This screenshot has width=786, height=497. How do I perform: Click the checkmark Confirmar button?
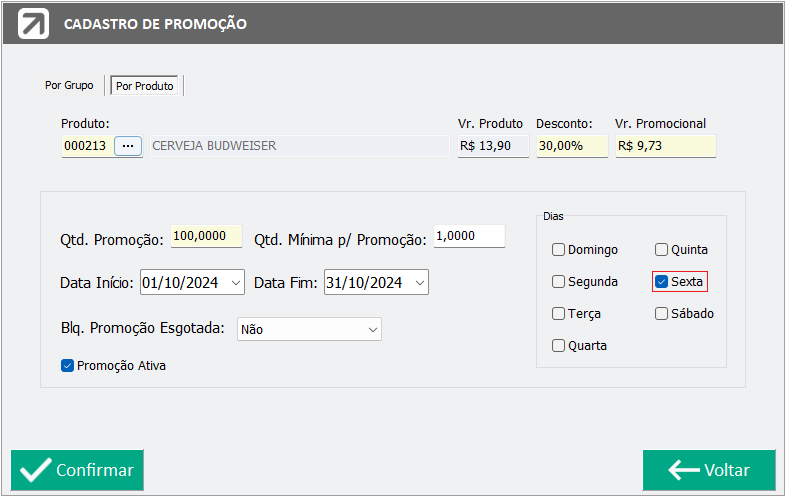78,470
